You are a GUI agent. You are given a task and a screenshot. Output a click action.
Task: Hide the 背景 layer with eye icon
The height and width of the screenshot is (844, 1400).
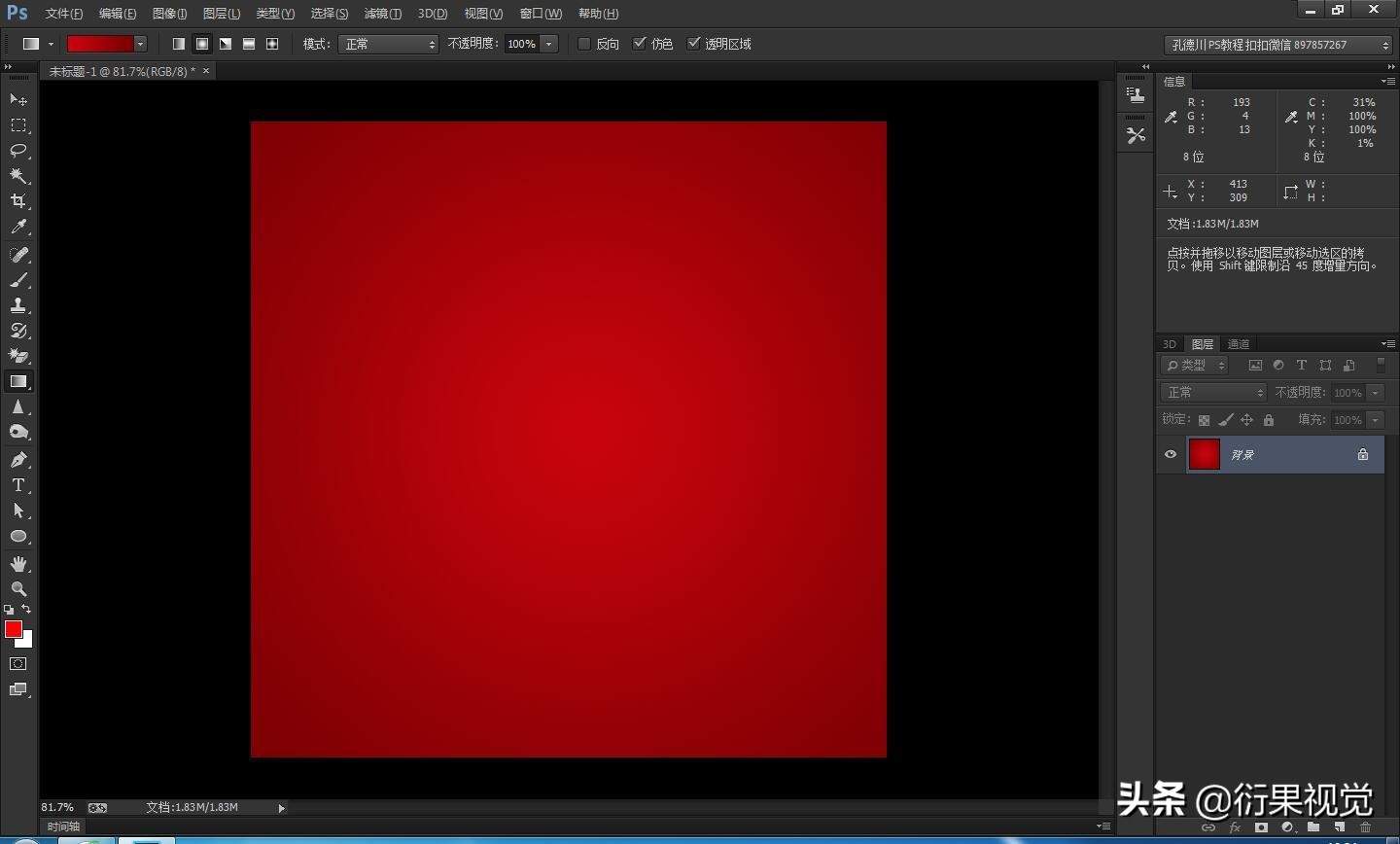tap(1171, 454)
